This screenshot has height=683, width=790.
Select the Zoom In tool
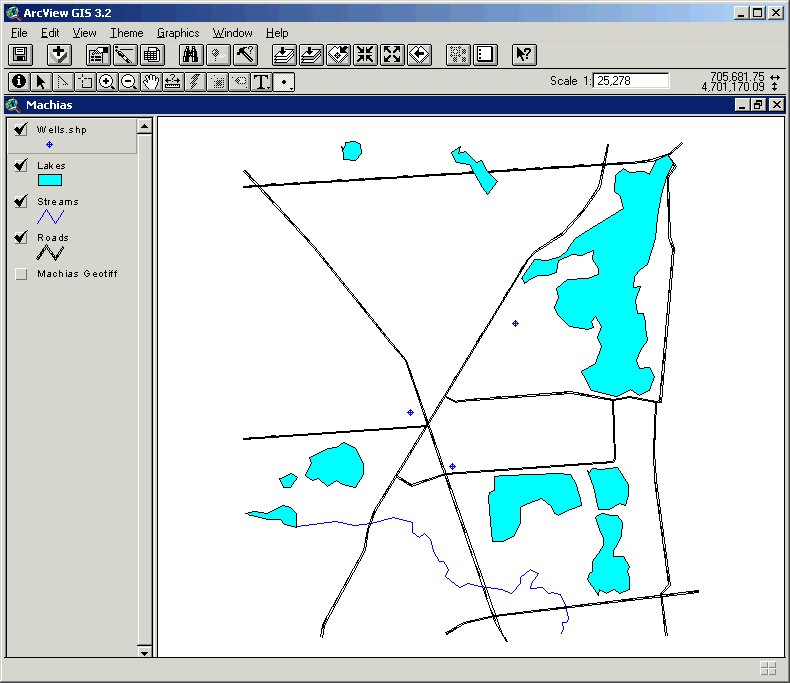point(107,82)
